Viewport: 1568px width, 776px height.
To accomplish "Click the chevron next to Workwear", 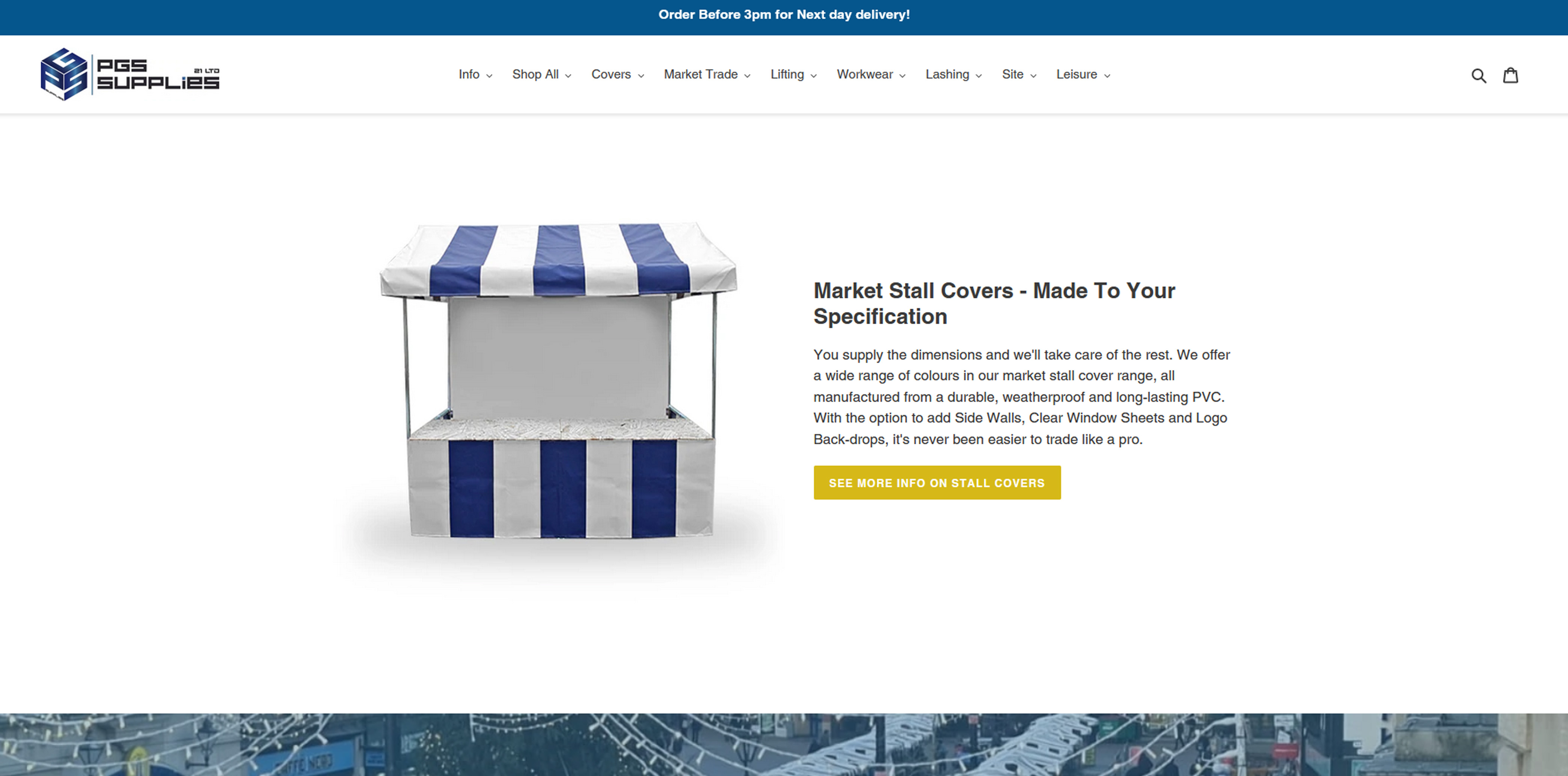I will [902, 76].
